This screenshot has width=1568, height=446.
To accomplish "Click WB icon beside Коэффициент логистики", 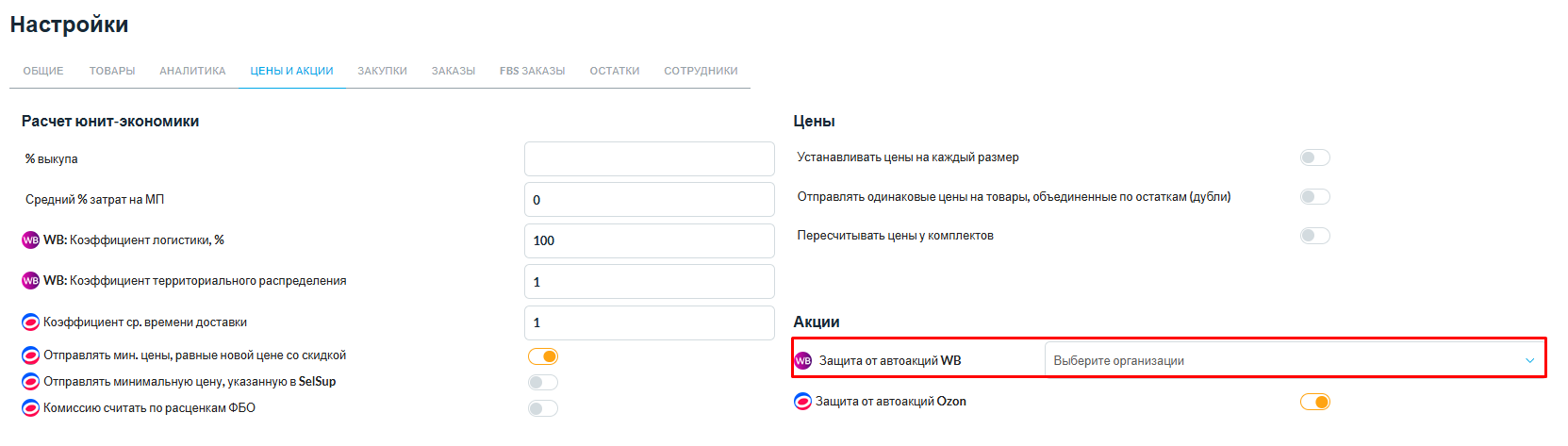I will (30, 240).
